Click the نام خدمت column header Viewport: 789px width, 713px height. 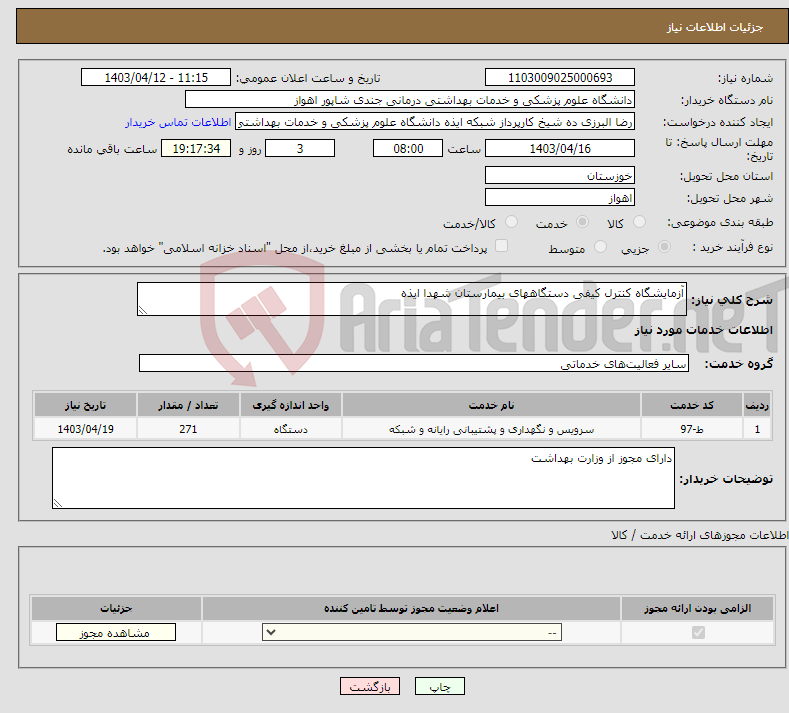pyautogui.click(x=491, y=405)
